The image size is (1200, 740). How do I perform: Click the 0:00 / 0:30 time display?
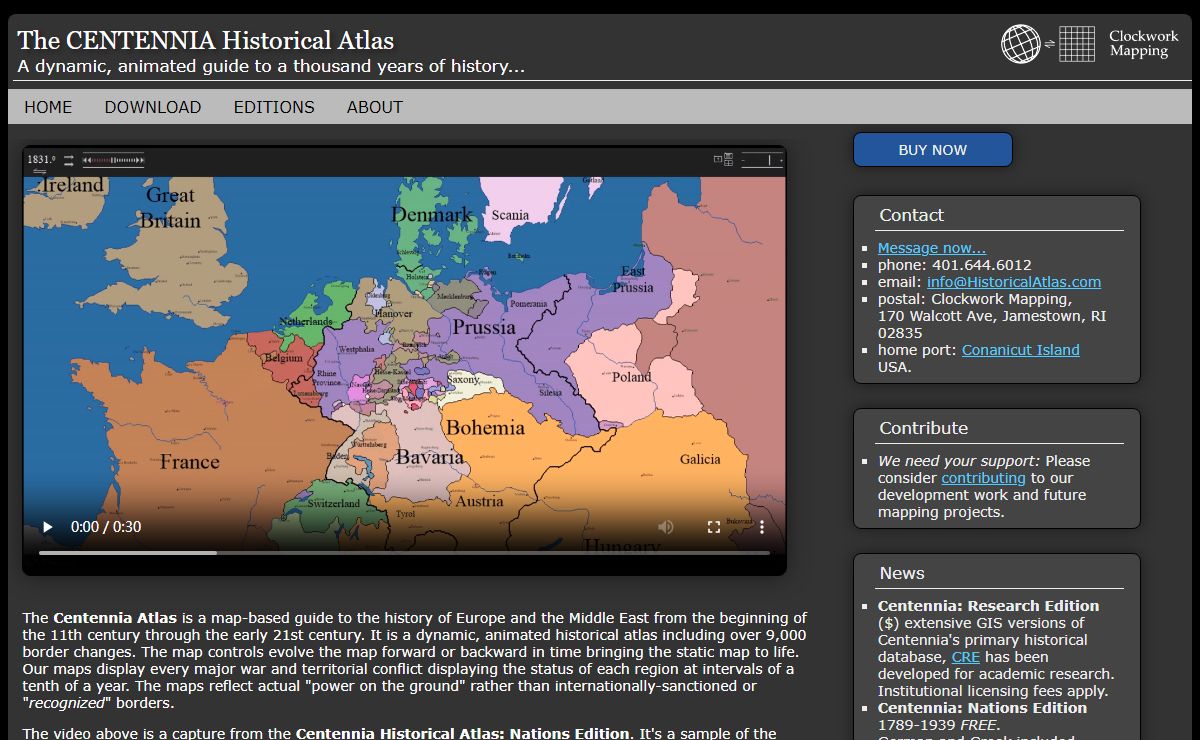point(106,527)
